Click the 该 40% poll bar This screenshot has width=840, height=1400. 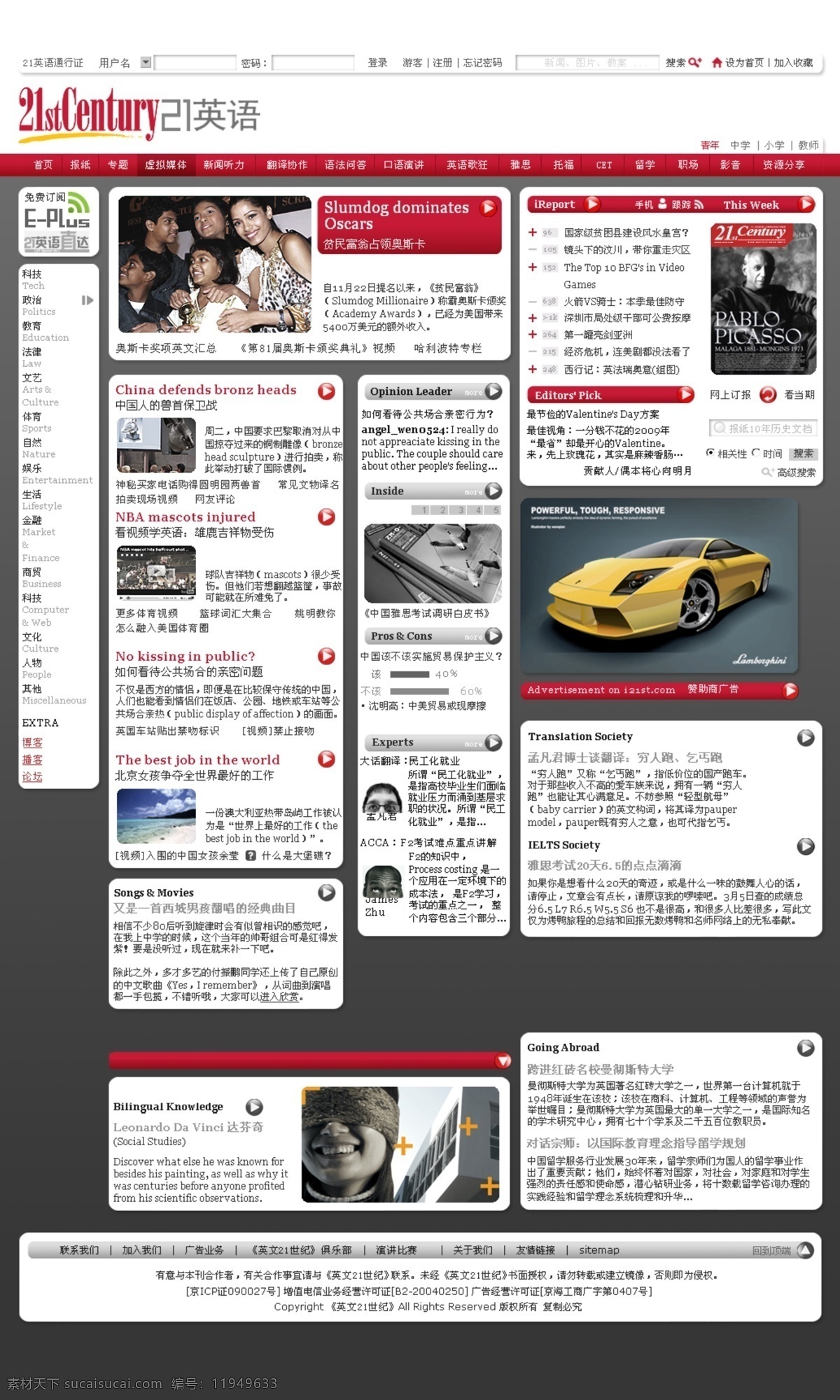click(x=409, y=674)
